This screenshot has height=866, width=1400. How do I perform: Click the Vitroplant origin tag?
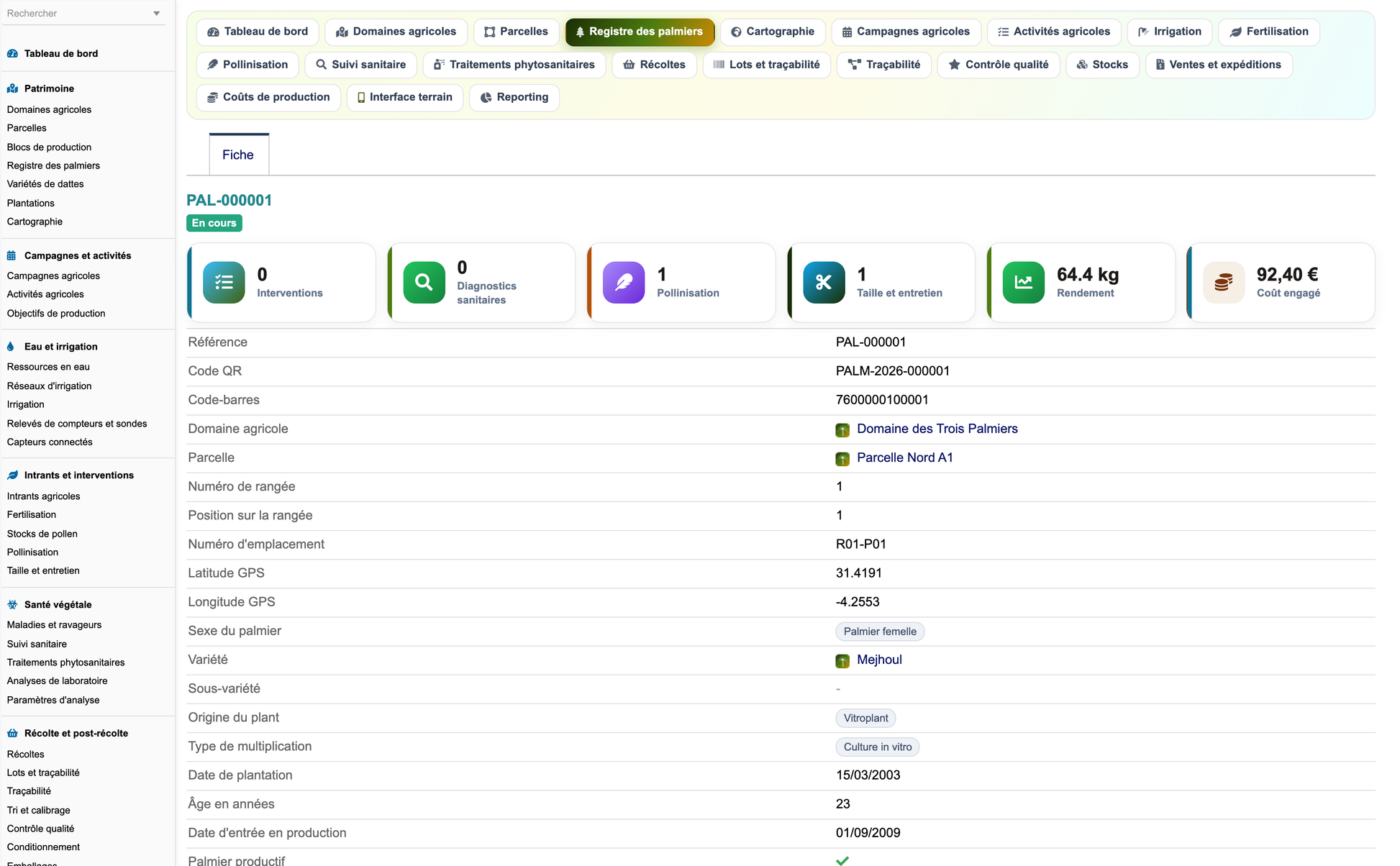tap(865, 718)
